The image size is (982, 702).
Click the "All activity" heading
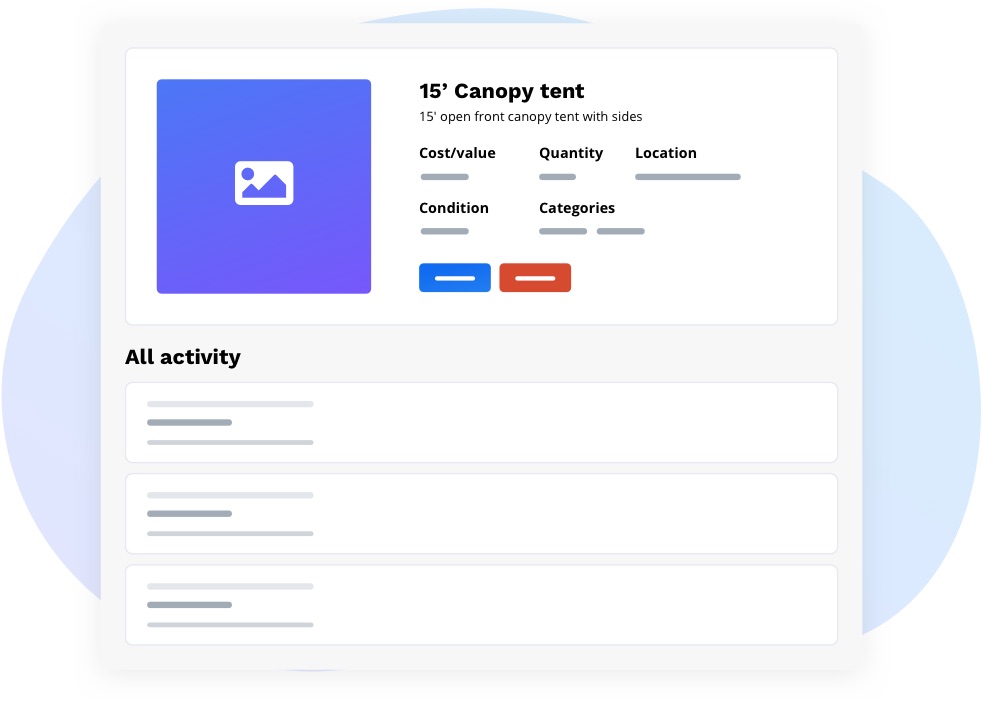[x=183, y=357]
